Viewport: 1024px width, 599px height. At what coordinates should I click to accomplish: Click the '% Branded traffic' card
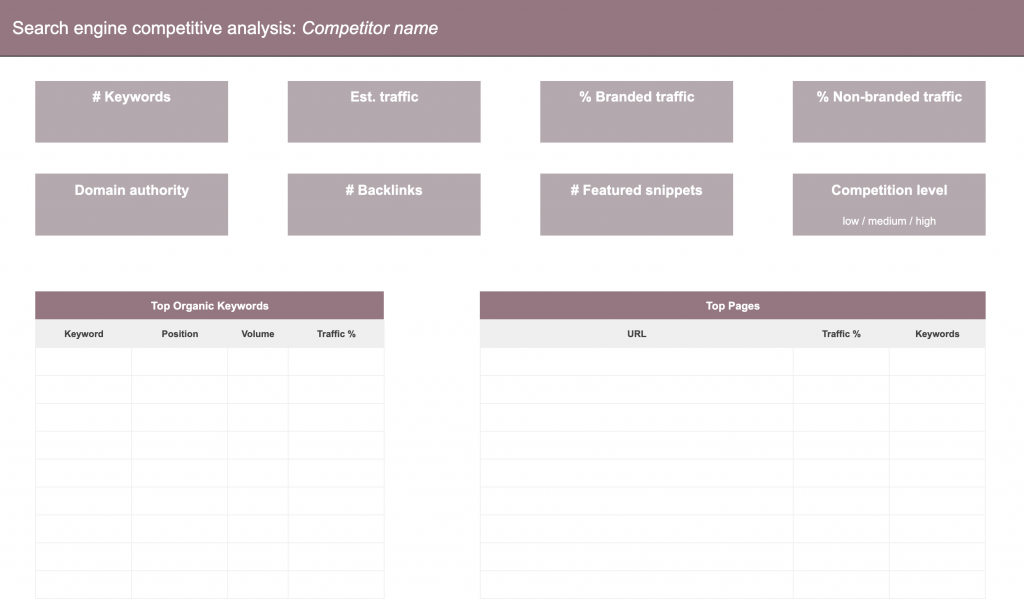636,111
